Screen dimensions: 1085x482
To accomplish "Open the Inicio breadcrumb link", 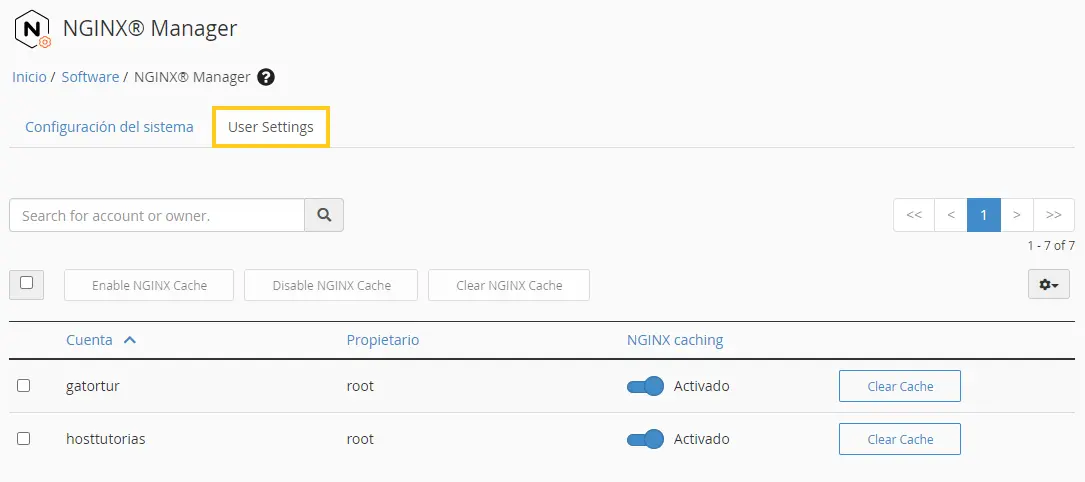I will [x=29, y=77].
